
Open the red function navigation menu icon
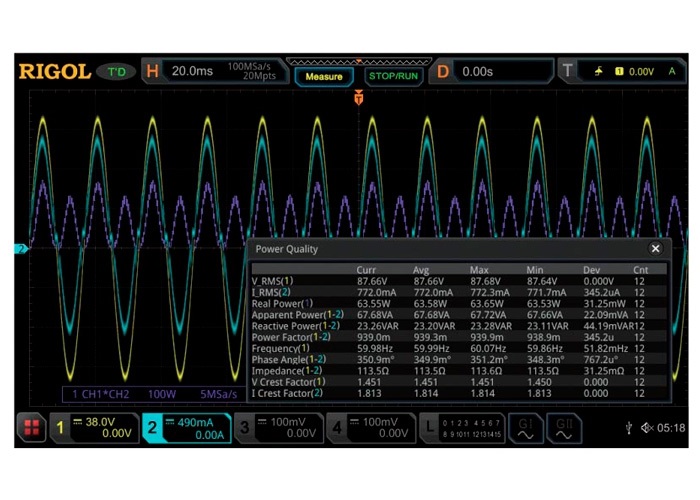point(33,428)
